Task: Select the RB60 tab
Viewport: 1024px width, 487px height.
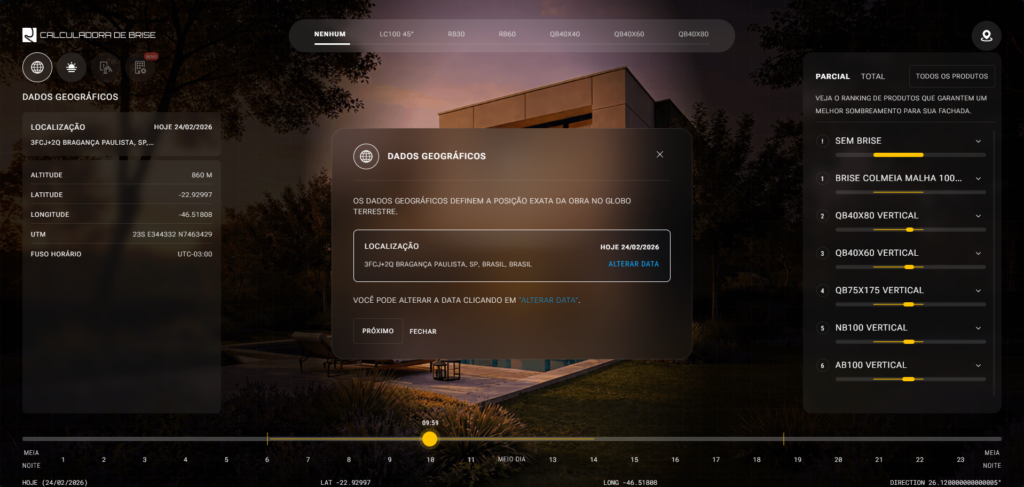Action: (x=507, y=34)
